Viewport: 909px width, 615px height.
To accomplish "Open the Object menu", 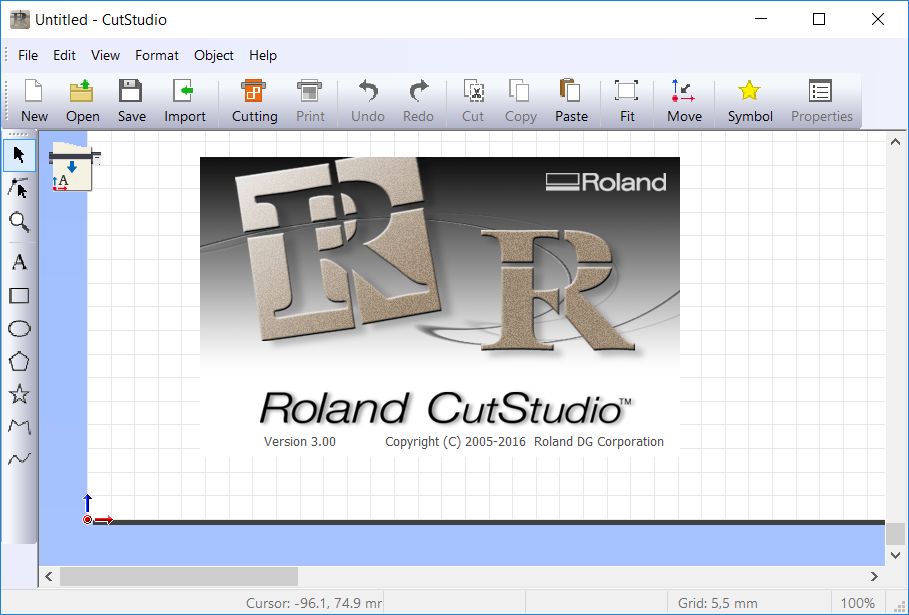I will [x=214, y=55].
